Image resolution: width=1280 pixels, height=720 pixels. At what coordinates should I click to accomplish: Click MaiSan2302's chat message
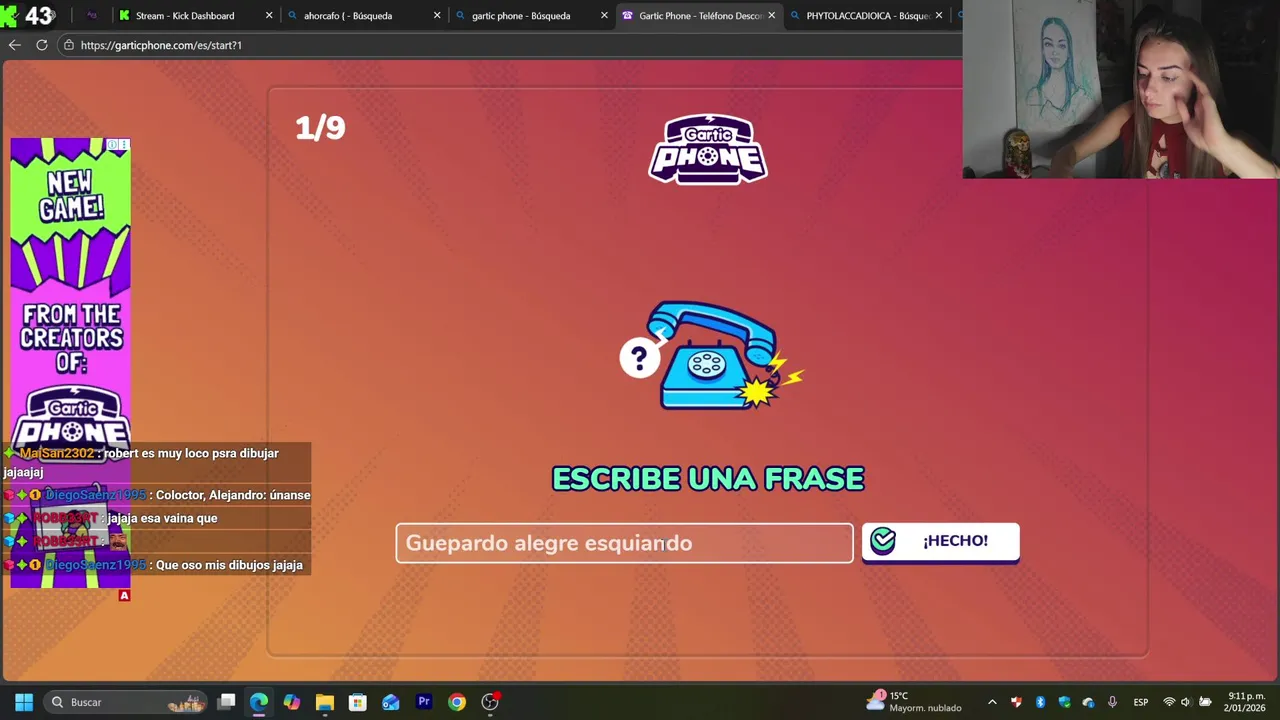point(155,462)
